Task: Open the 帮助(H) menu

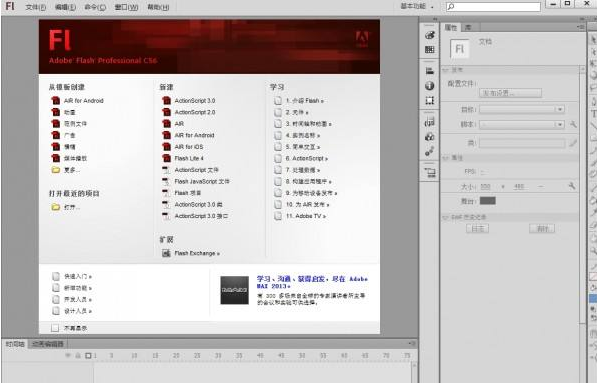Action: point(158,7)
